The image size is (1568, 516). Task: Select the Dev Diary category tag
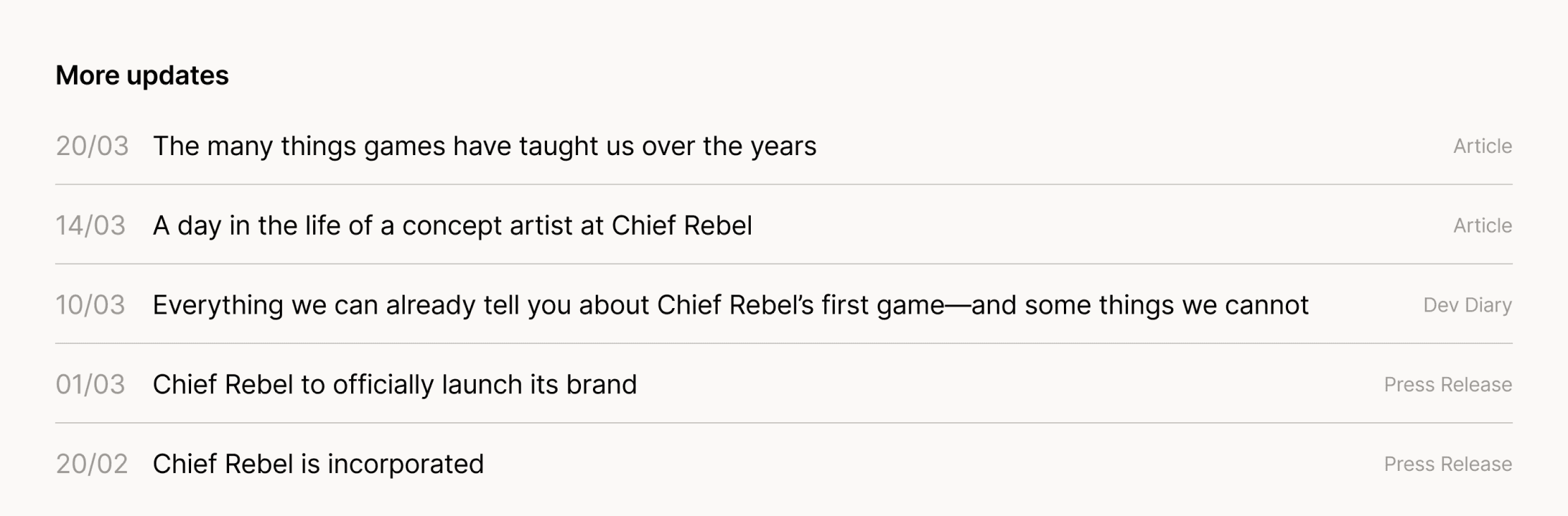1467,305
